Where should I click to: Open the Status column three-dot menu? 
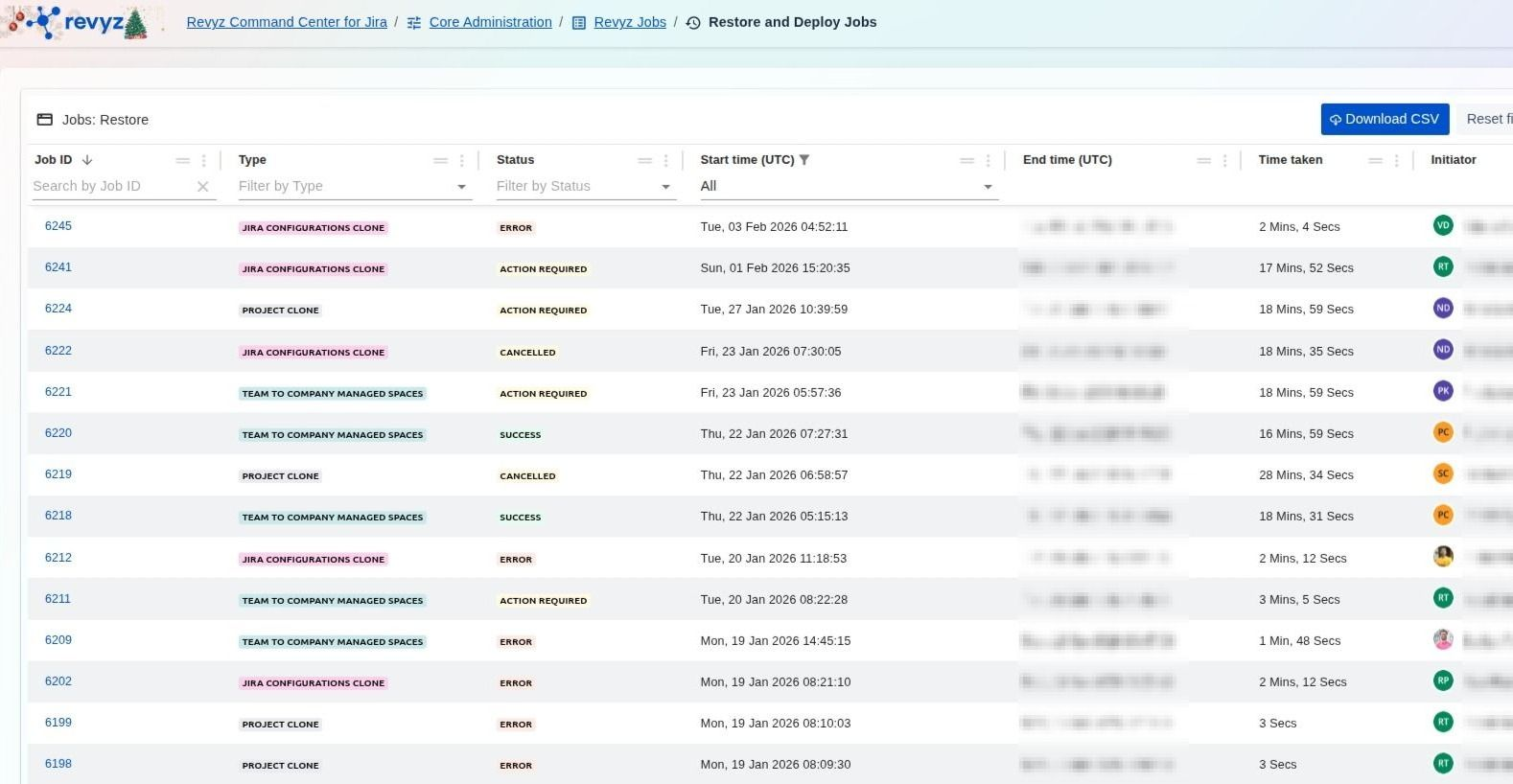point(666,161)
